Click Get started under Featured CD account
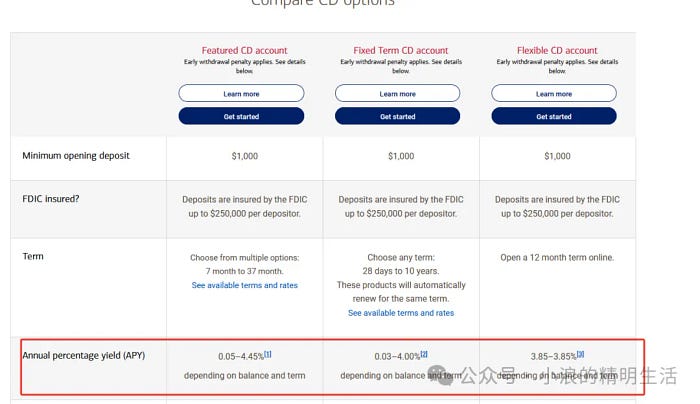Image resolution: width=700 pixels, height=404 pixels. point(241,117)
